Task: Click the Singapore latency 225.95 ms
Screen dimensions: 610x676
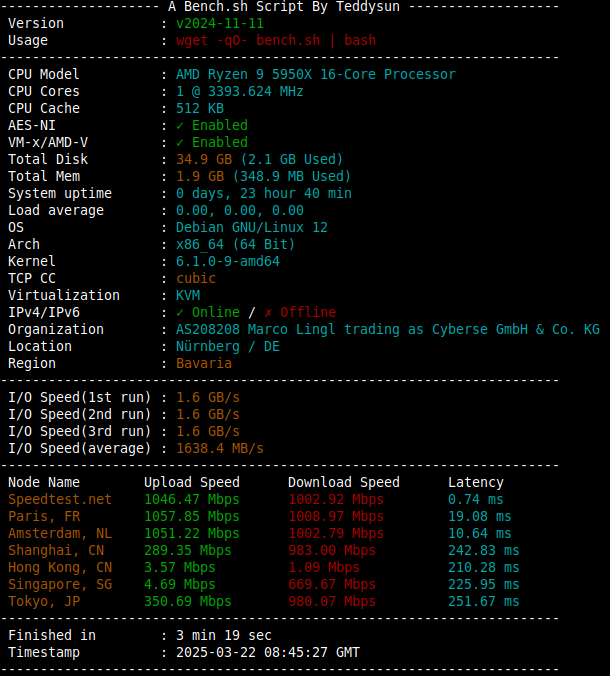Action: pyautogui.click(x=484, y=585)
